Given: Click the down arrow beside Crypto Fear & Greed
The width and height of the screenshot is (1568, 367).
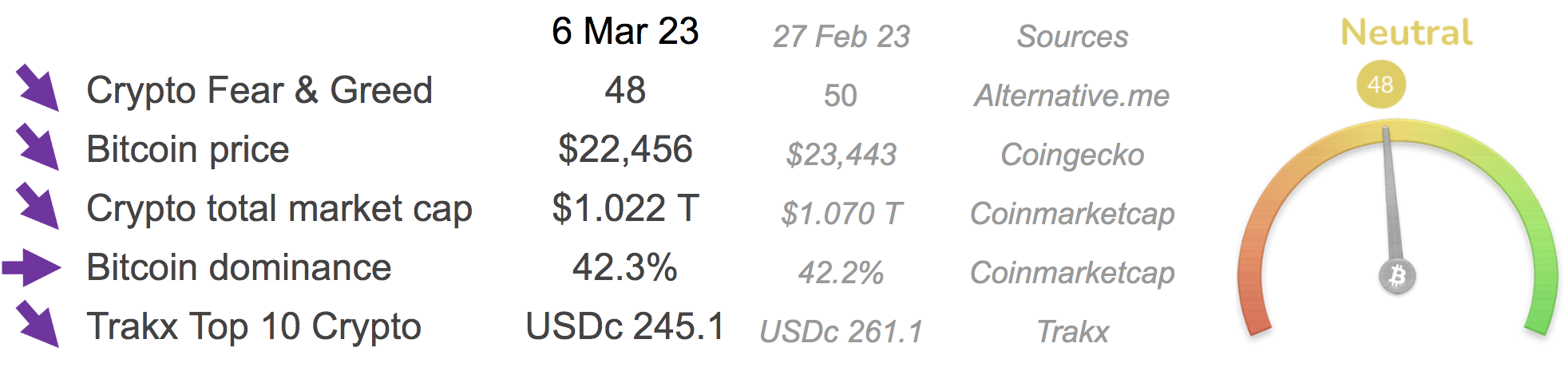Looking at the screenshot, I should pyautogui.click(x=37, y=87).
